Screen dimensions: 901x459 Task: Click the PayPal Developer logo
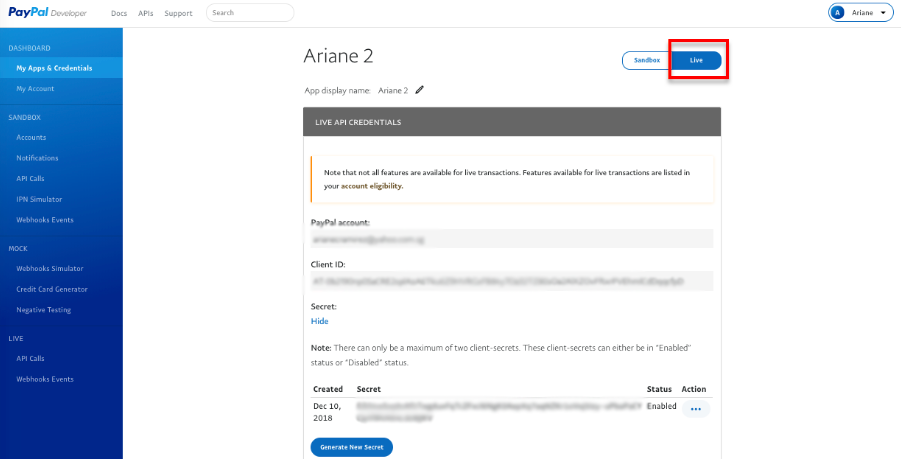[47, 13]
